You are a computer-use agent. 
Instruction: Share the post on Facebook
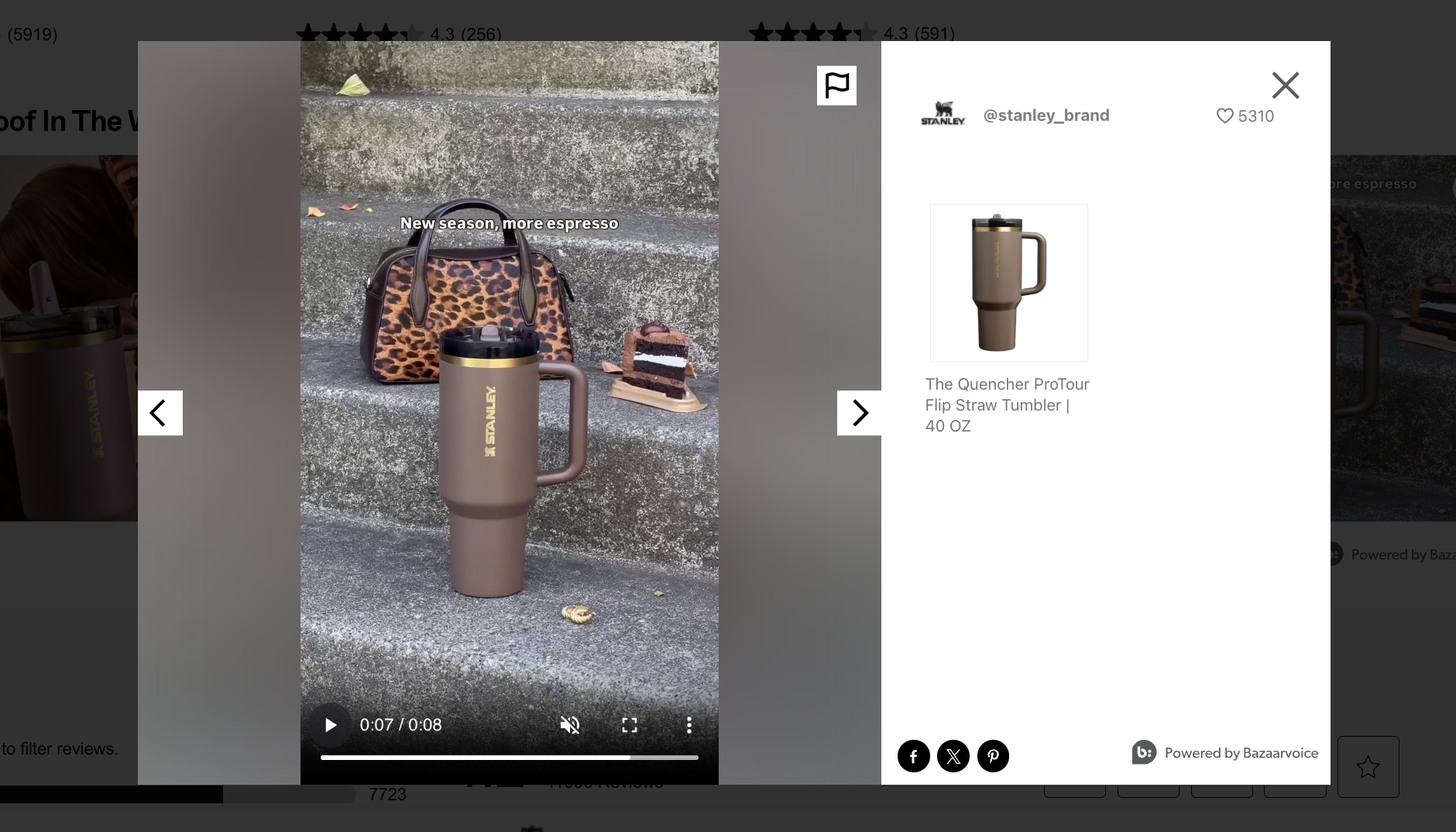(914, 756)
